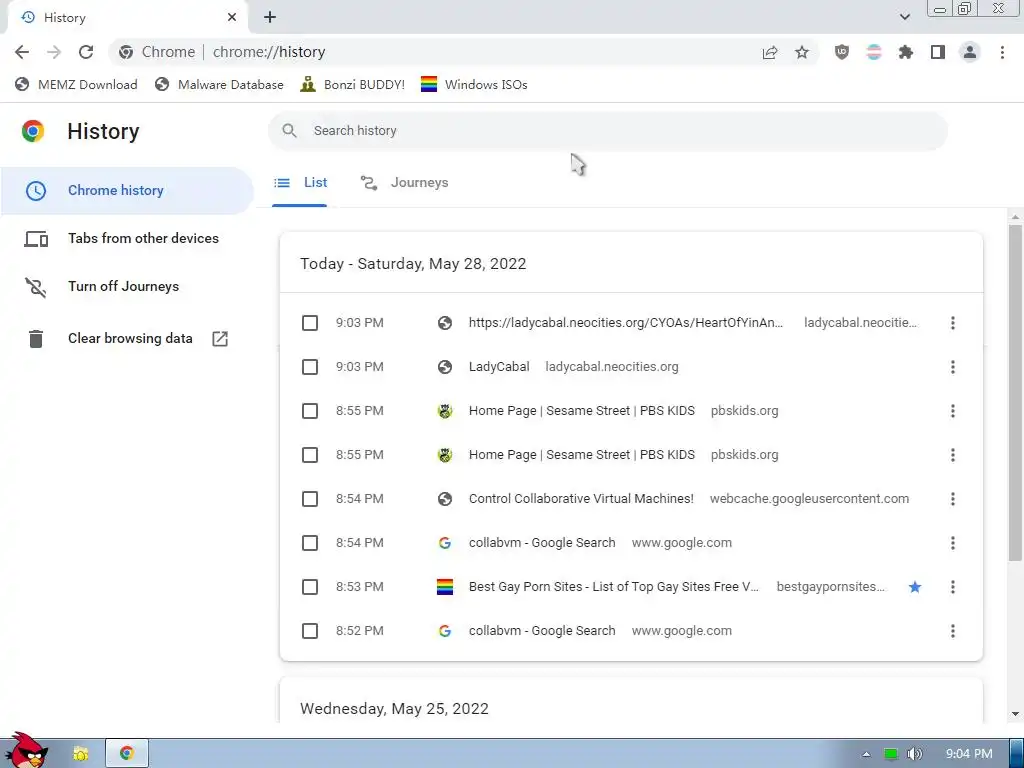Click the globe favicon of the LadyCabal entry
Image resolution: width=1024 pixels, height=768 pixels.
pyautogui.click(x=445, y=367)
